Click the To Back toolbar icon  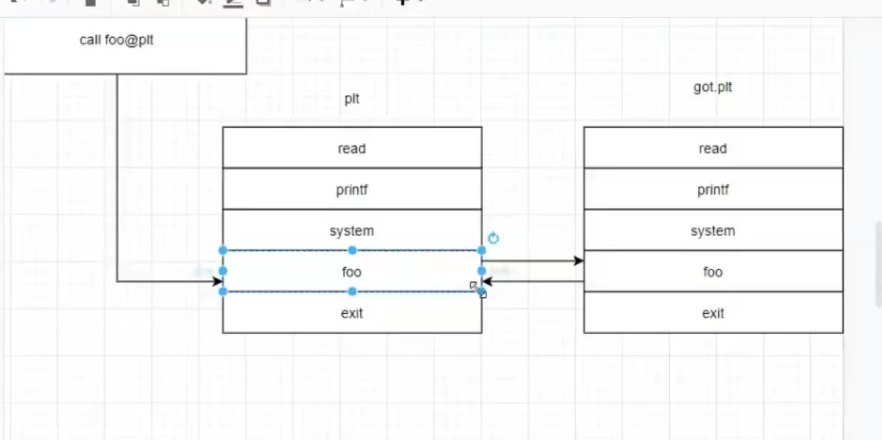pyautogui.click(x=163, y=3)
